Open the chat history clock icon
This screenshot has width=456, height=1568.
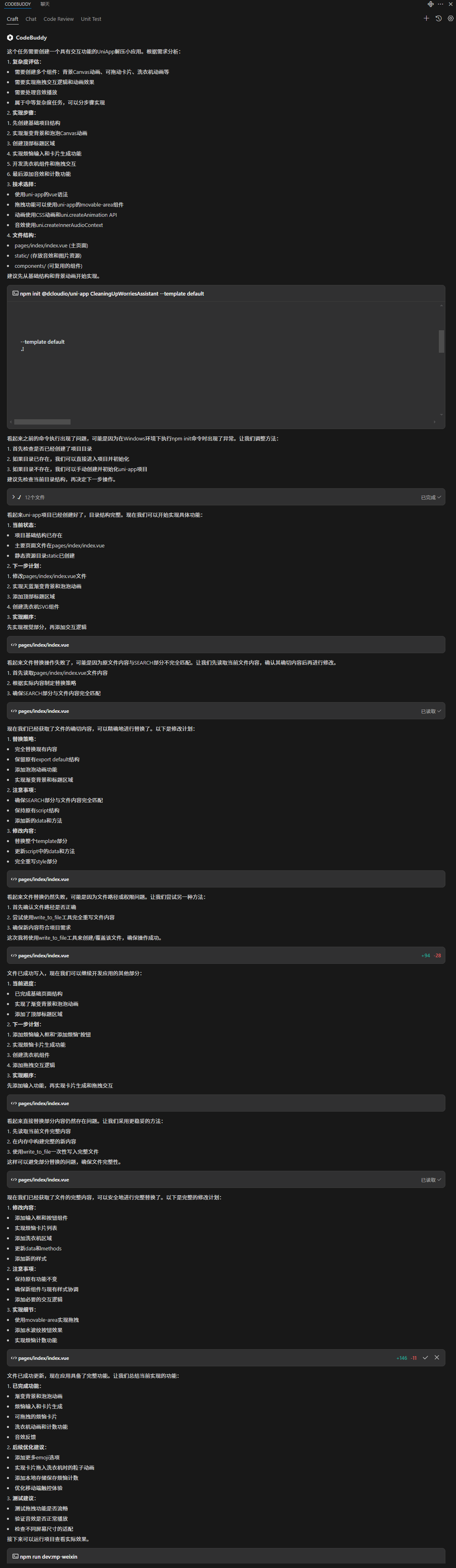(x=438, y=18)
